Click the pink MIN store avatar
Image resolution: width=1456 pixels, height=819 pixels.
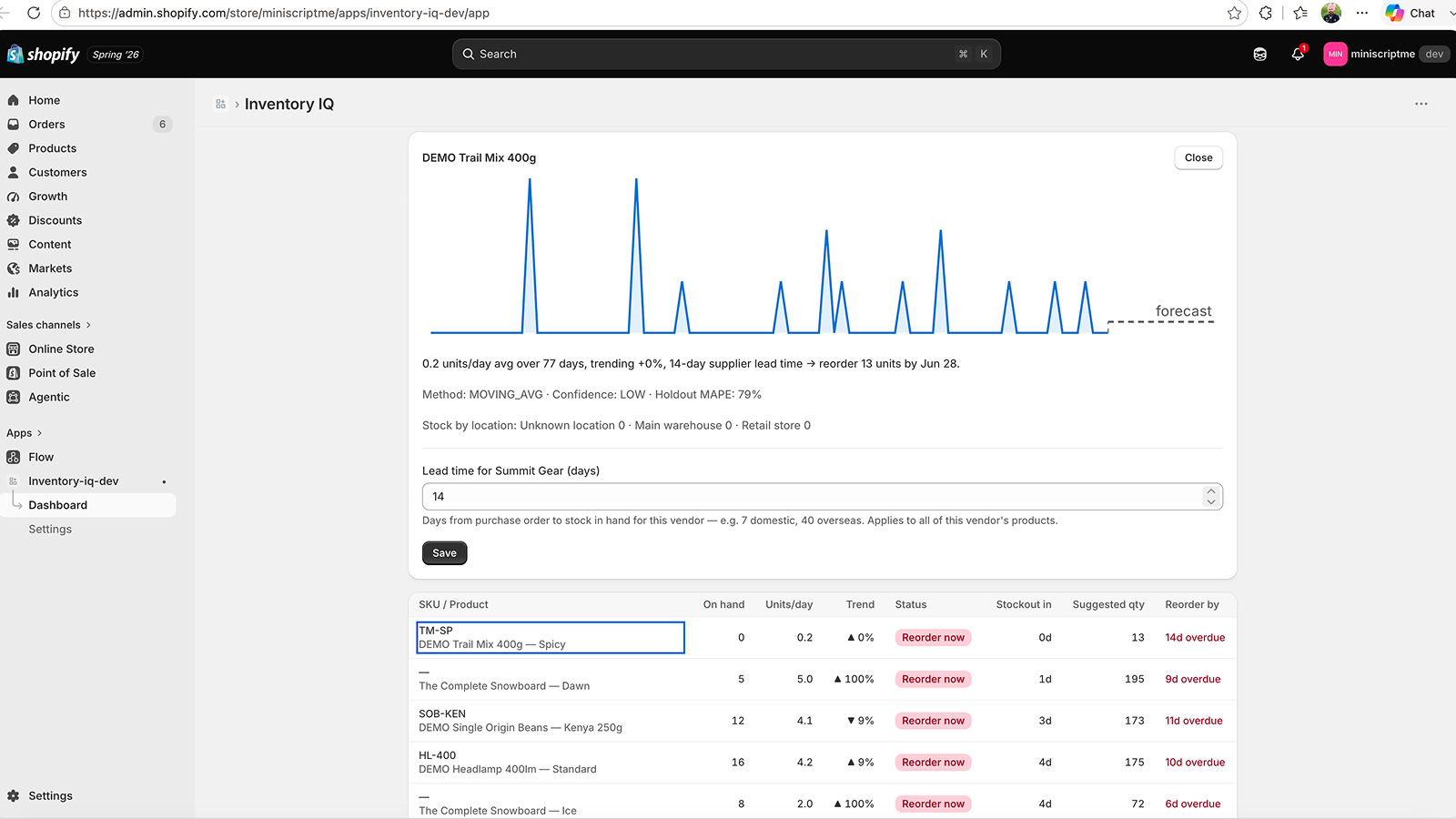coord(1335,55)
